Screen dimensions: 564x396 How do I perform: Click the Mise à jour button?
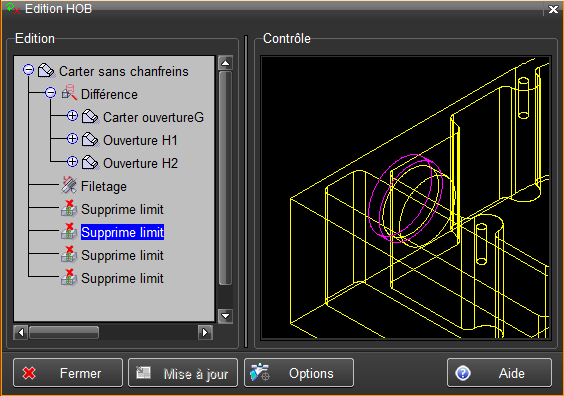click(x=183, y=373)
